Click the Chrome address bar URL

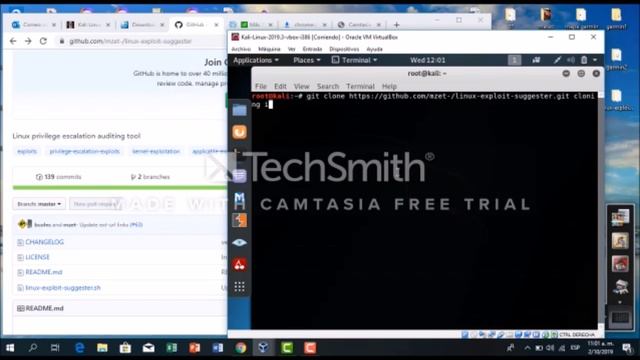pos(130,41)
